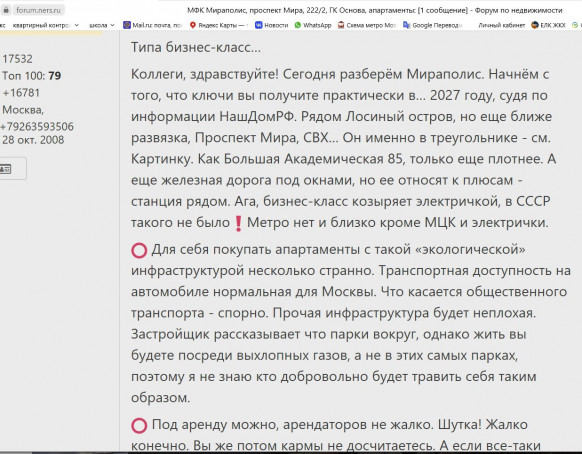Click the post heading Типа бизнес-класс
582x454 pixels.
(196, 47)
